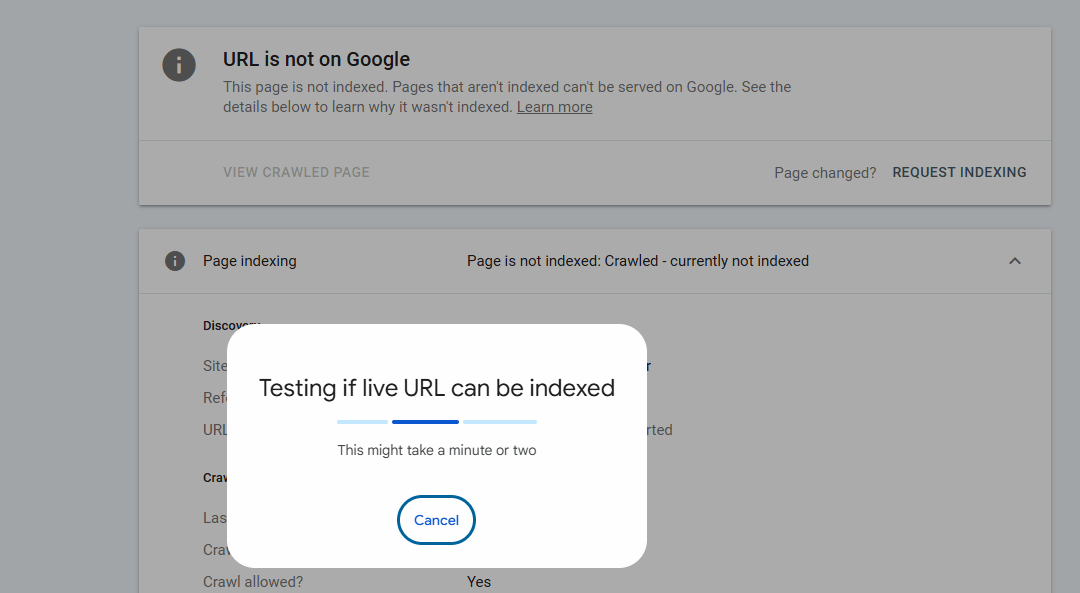Click the Cancel button in the dialog
Image resolution: width=1080 pixels, height=593 pixels.
pyautogui.click(x=436, y=520)
